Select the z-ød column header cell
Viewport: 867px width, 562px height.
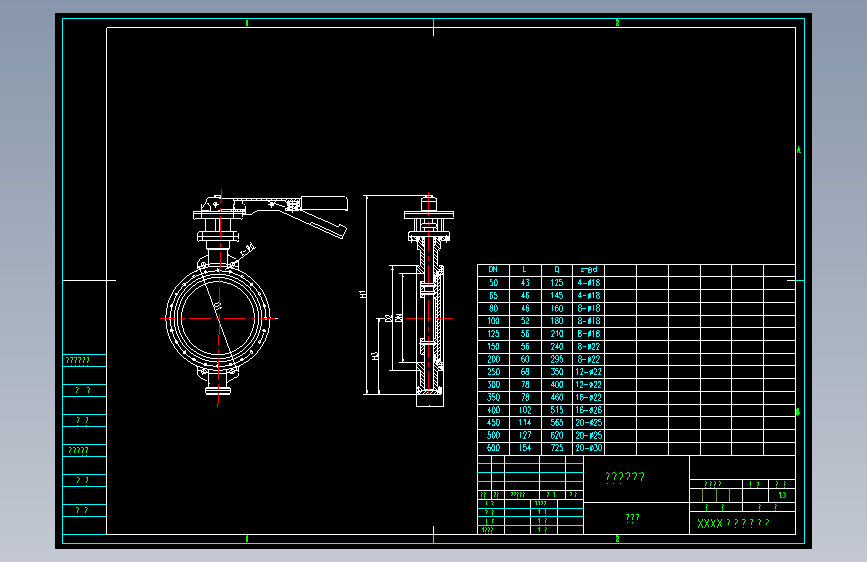pos(588,270)
